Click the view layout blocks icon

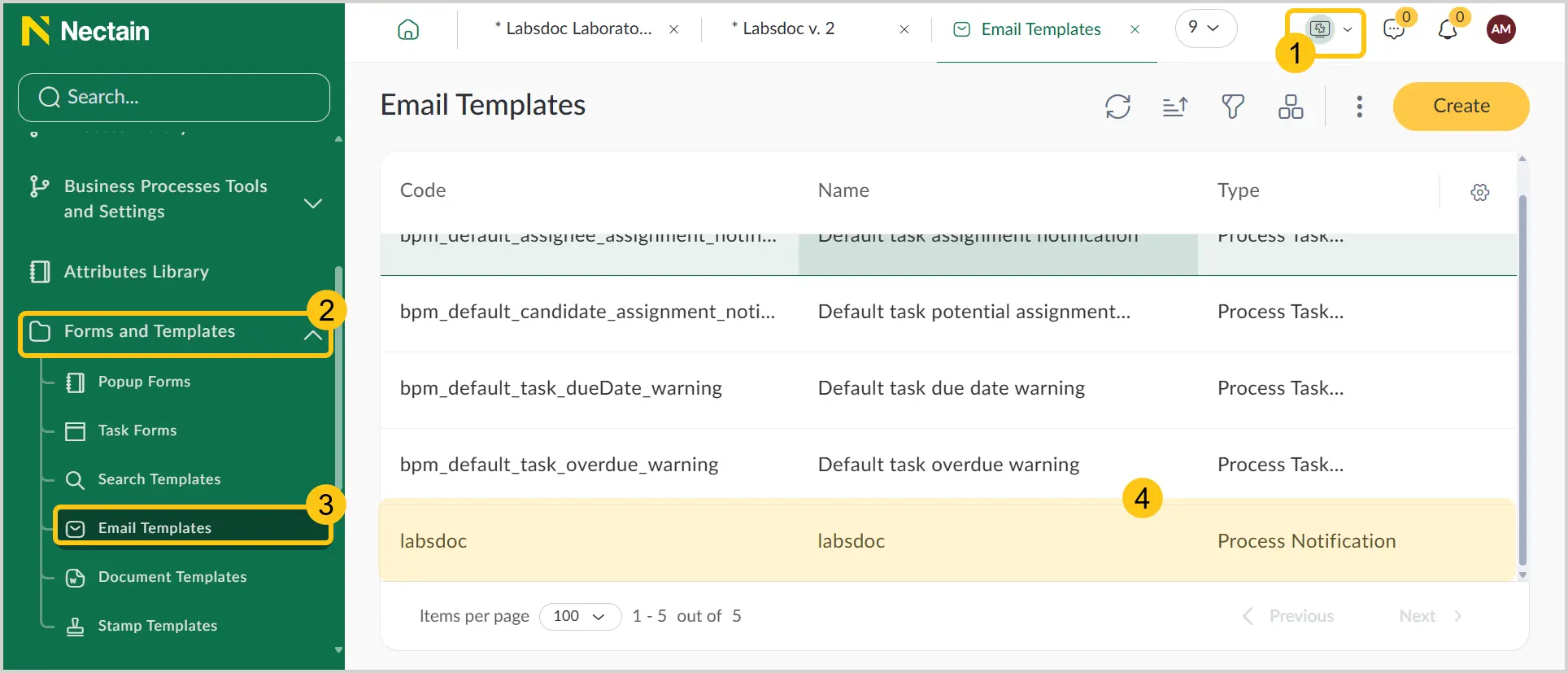pos(1291,107)
